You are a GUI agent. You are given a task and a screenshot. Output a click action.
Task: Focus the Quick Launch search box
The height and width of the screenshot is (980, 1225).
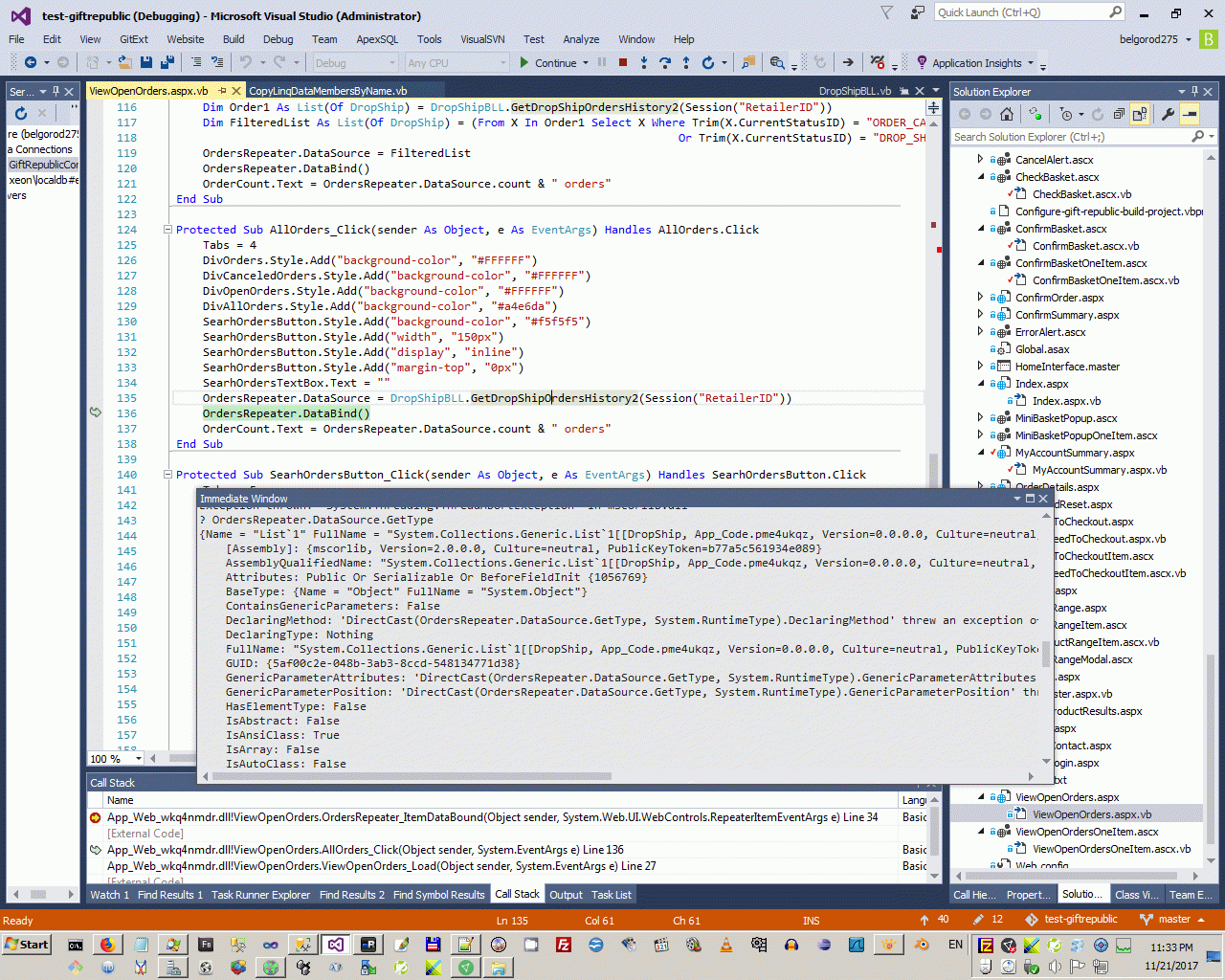click(1020, 12)
